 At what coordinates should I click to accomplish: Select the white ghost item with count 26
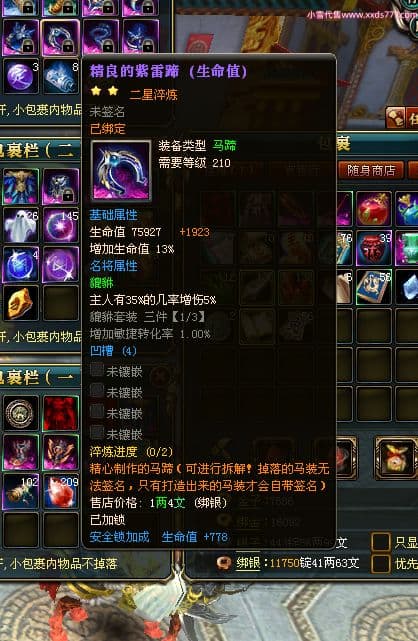click(21, 225)
